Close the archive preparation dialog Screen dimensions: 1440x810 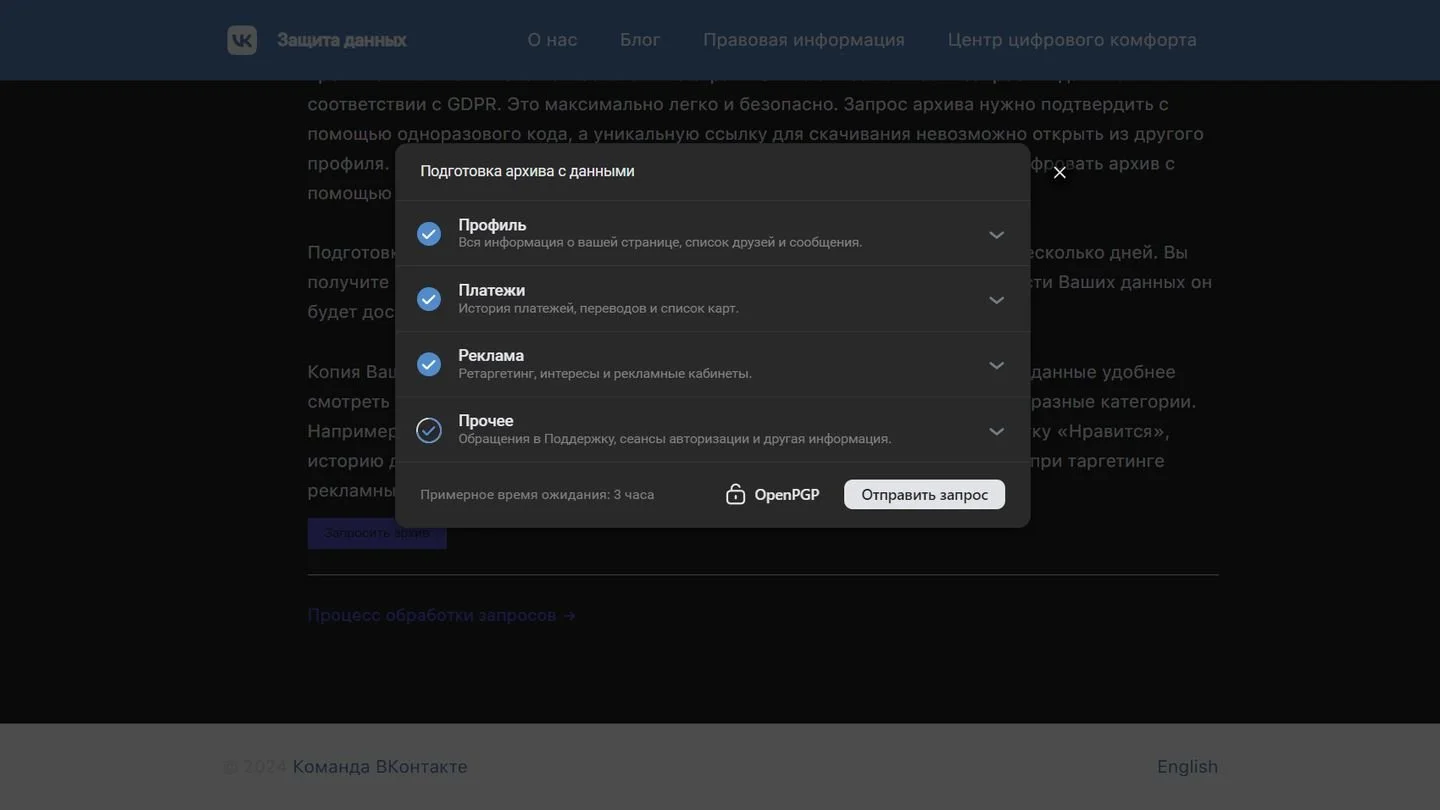pyautogui.click(x=1060, y=172)
